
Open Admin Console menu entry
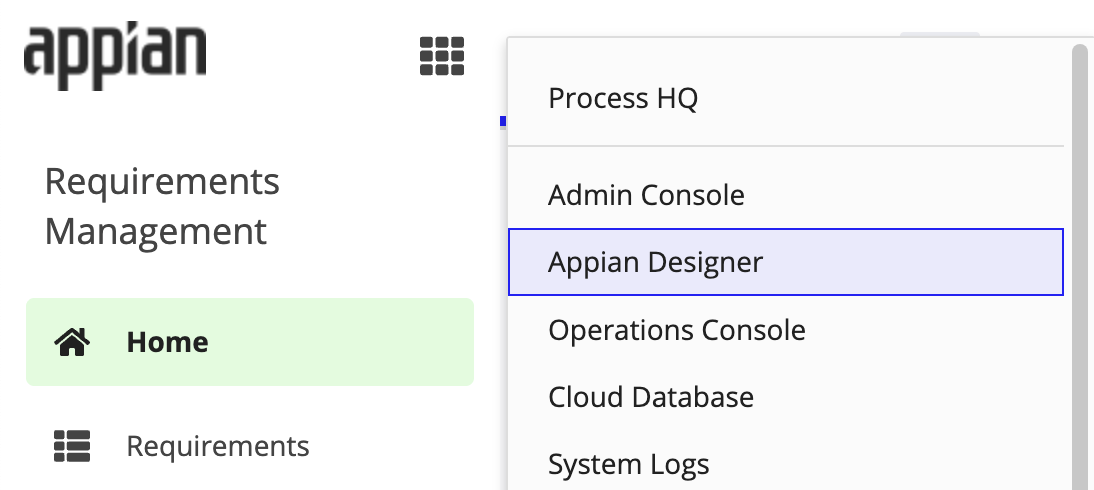point(786,195)
